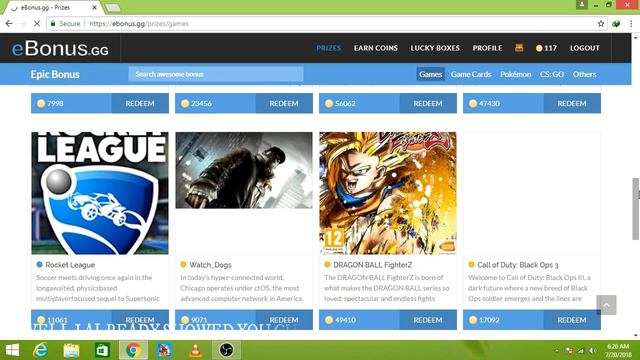Click the browser extension icon beside star
The height and width of the screenshot is (360, 640).
click(x=616, y=24)
